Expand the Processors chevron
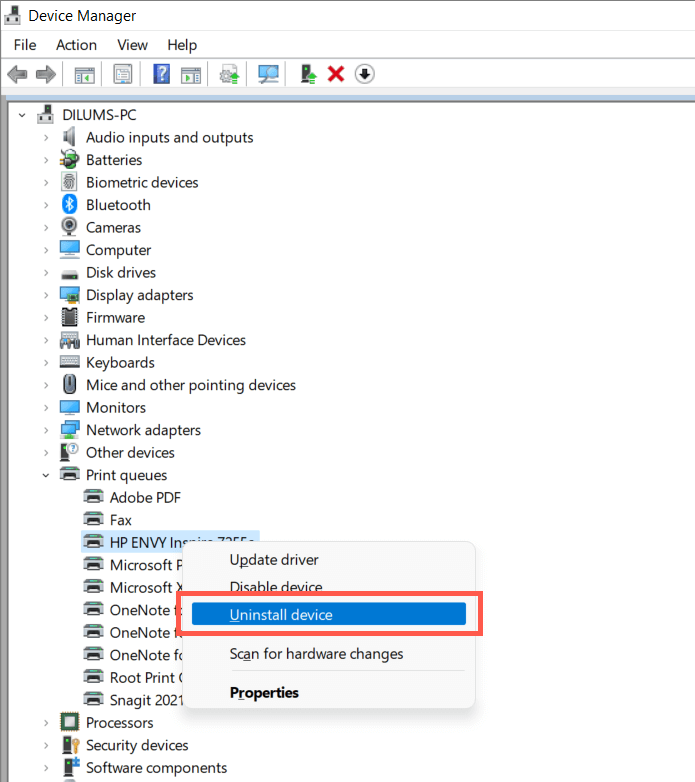 coord(46,723)
